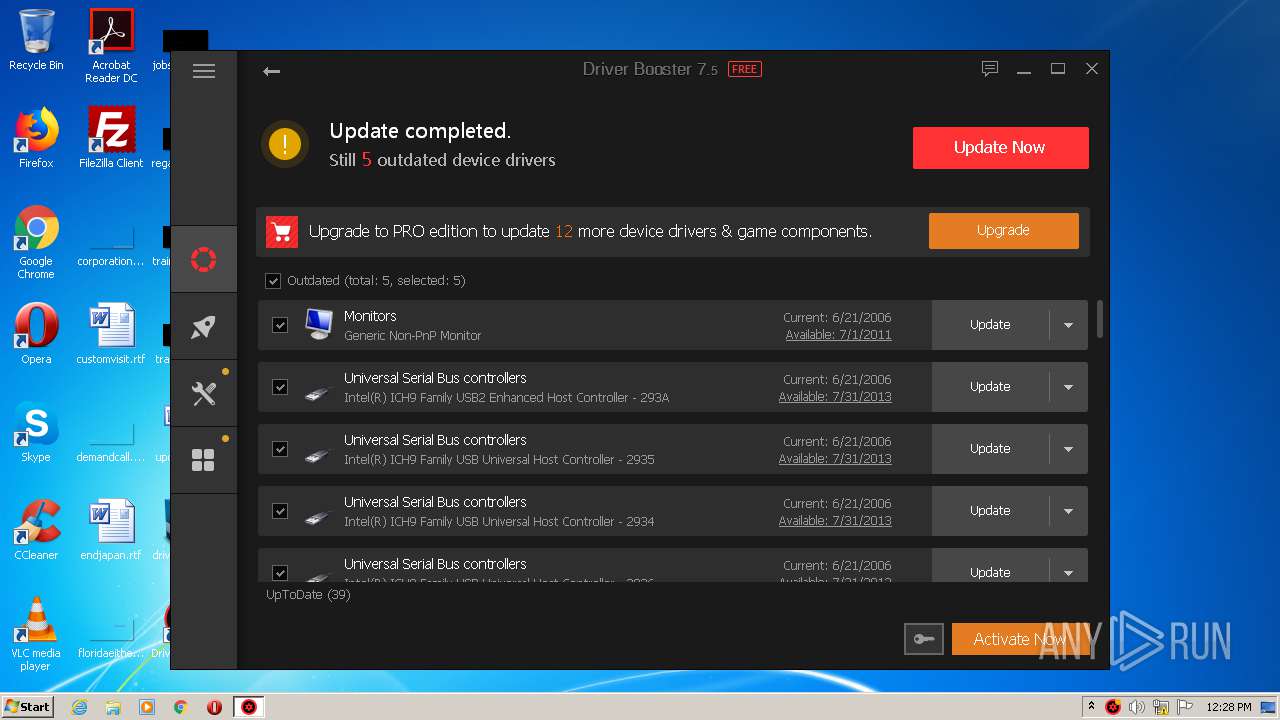Click the yellow exclamation warning icon
The height and width of the screenshot is (720, 1280).
(285, 145)
